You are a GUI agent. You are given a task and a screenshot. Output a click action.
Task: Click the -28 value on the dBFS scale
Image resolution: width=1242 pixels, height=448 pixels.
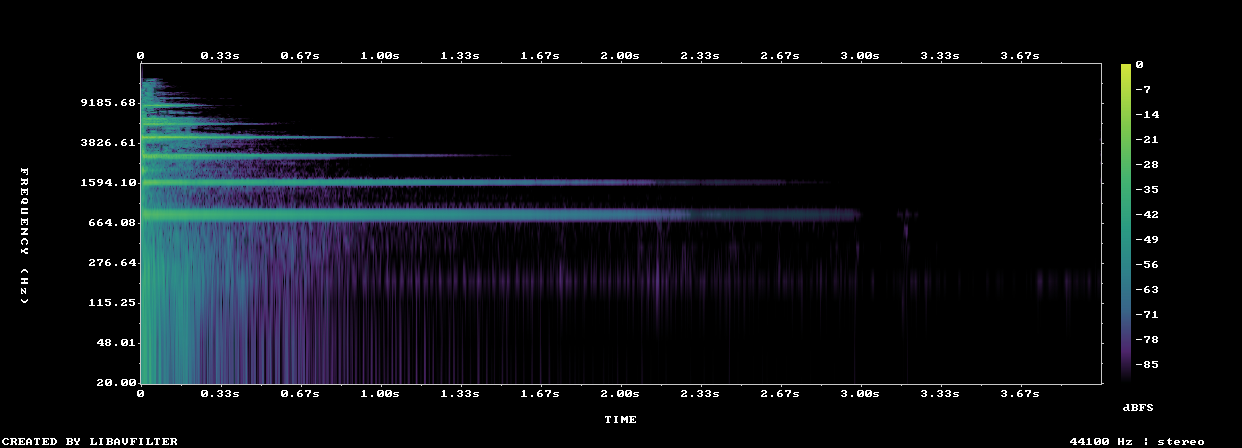[x=1147, y=165]
